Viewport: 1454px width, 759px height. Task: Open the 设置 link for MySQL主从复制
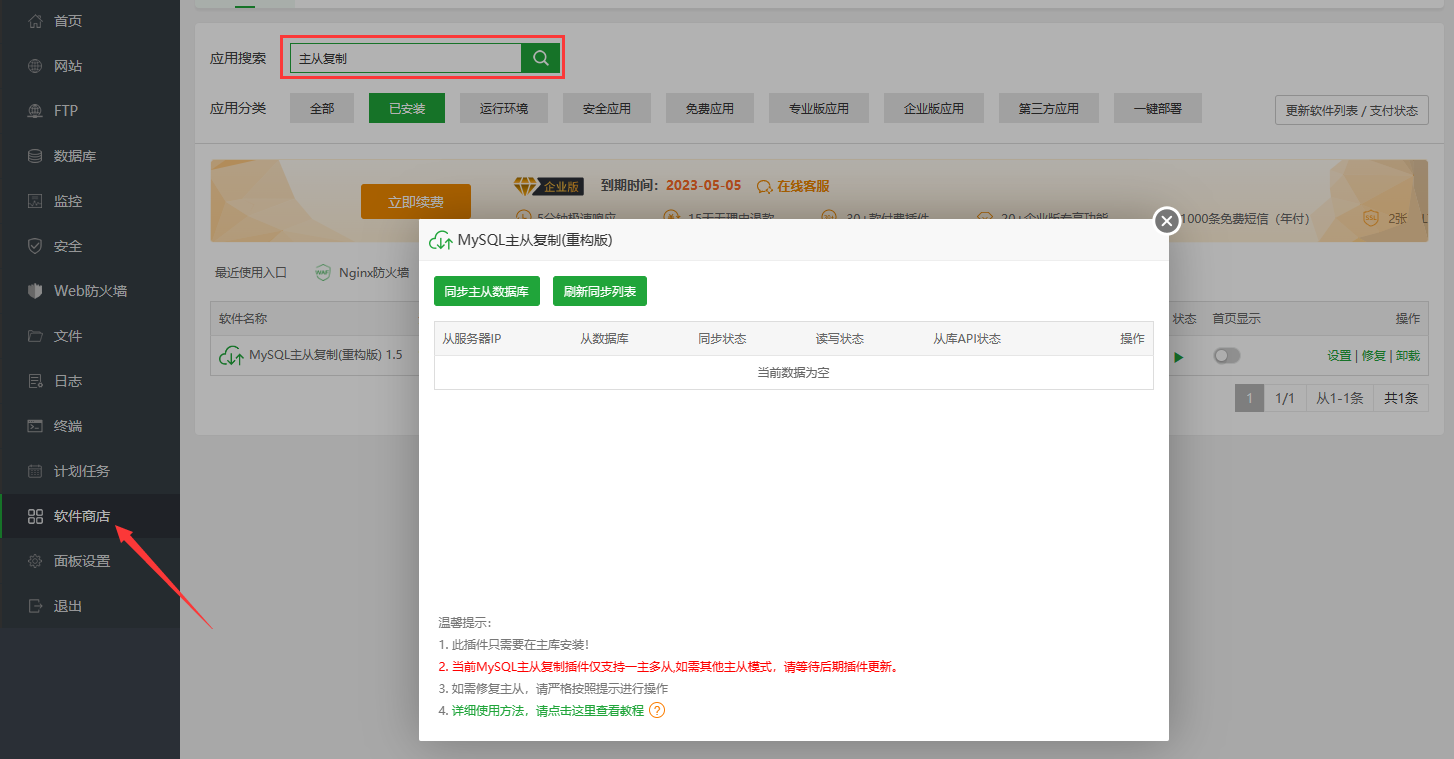pos(1339,356)
